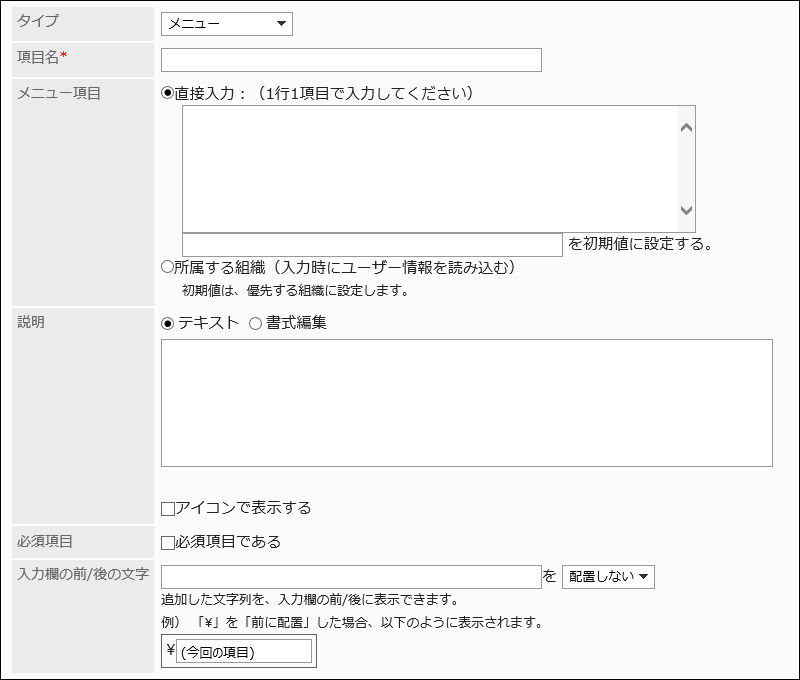Click inside the 説明 description textarea
800x680 pixels.
pyautogui.click(x=466, y=402)
